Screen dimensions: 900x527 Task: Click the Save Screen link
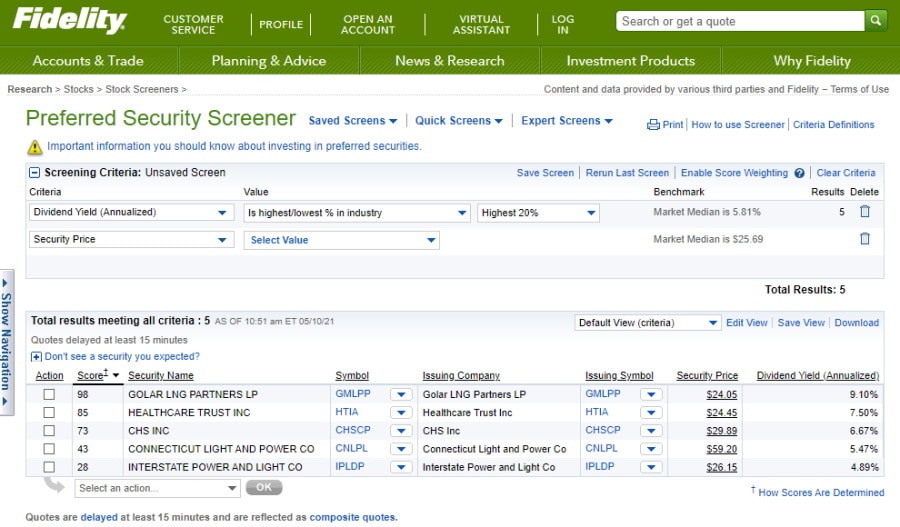click(545, 173)
